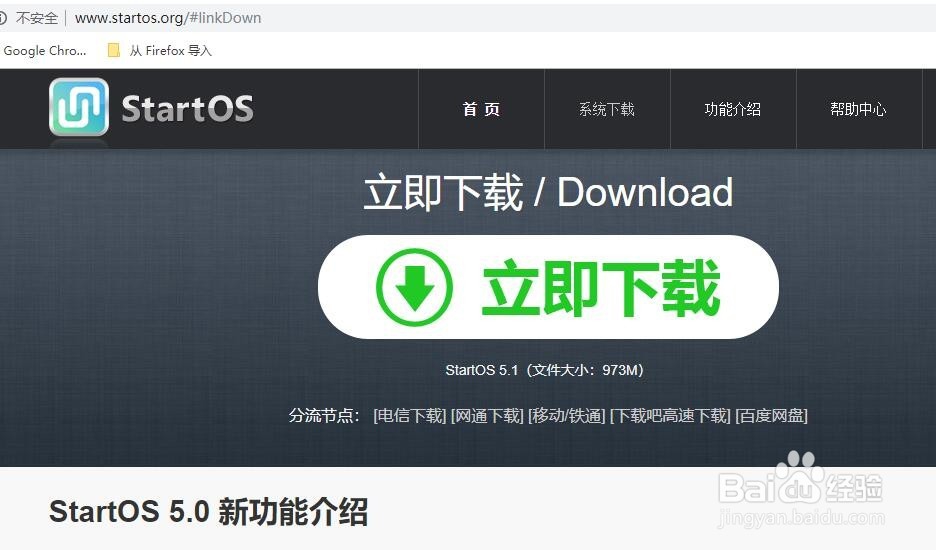
Task: Open the Google Chro... bookmark
Action: pyautogui.click(x=45, y=51)
